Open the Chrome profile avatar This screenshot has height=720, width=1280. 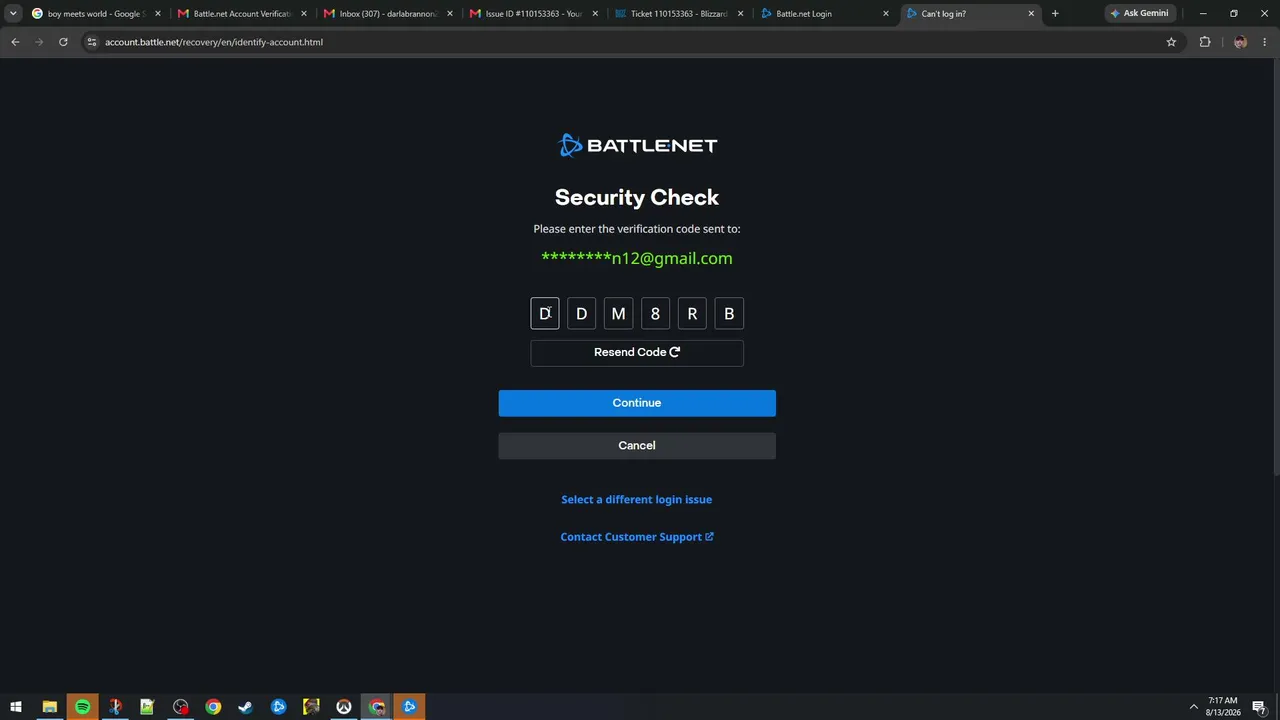(1241, 42)
